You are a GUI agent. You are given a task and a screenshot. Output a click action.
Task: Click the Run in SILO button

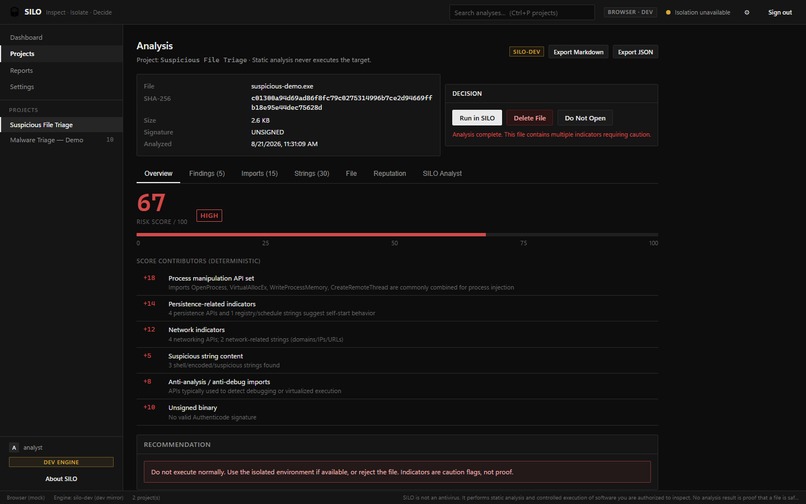(477, 118)
